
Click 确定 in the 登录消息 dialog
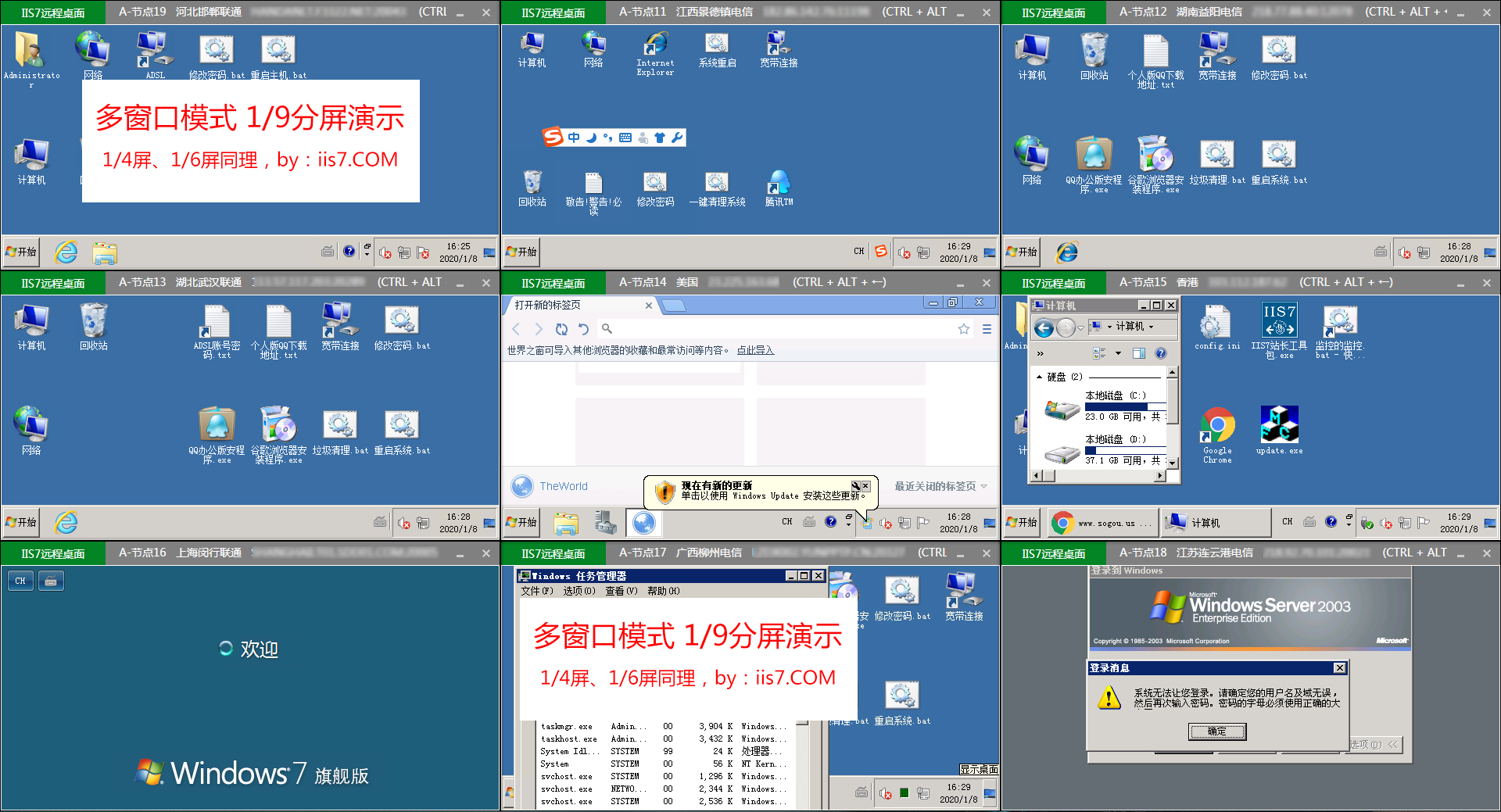pos(1216,732)
